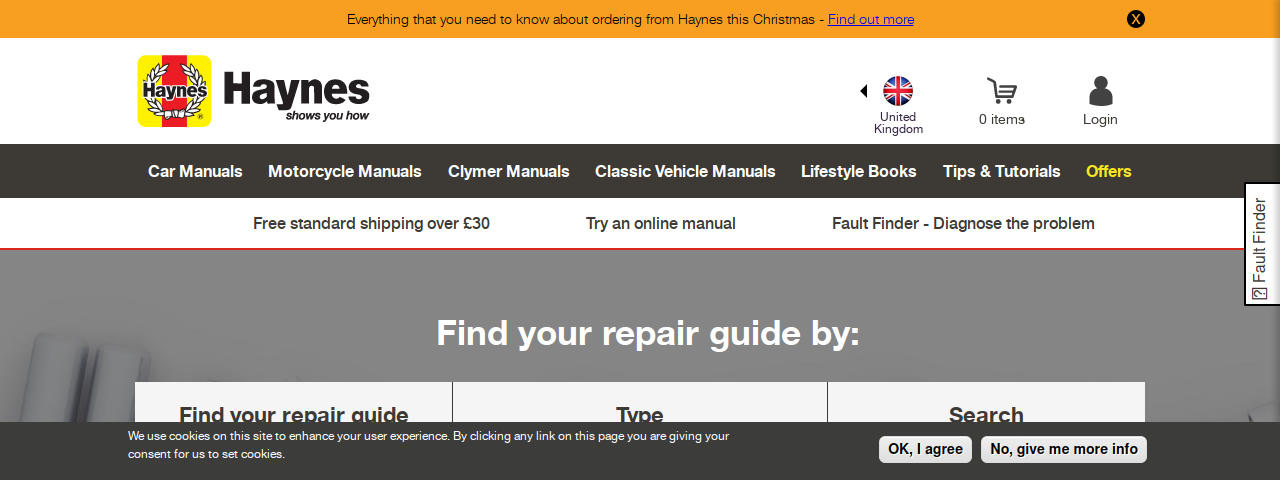Click the yellow Offers menu item
The height and width of the screenshot is (480, 1280).
point(1108,171)
